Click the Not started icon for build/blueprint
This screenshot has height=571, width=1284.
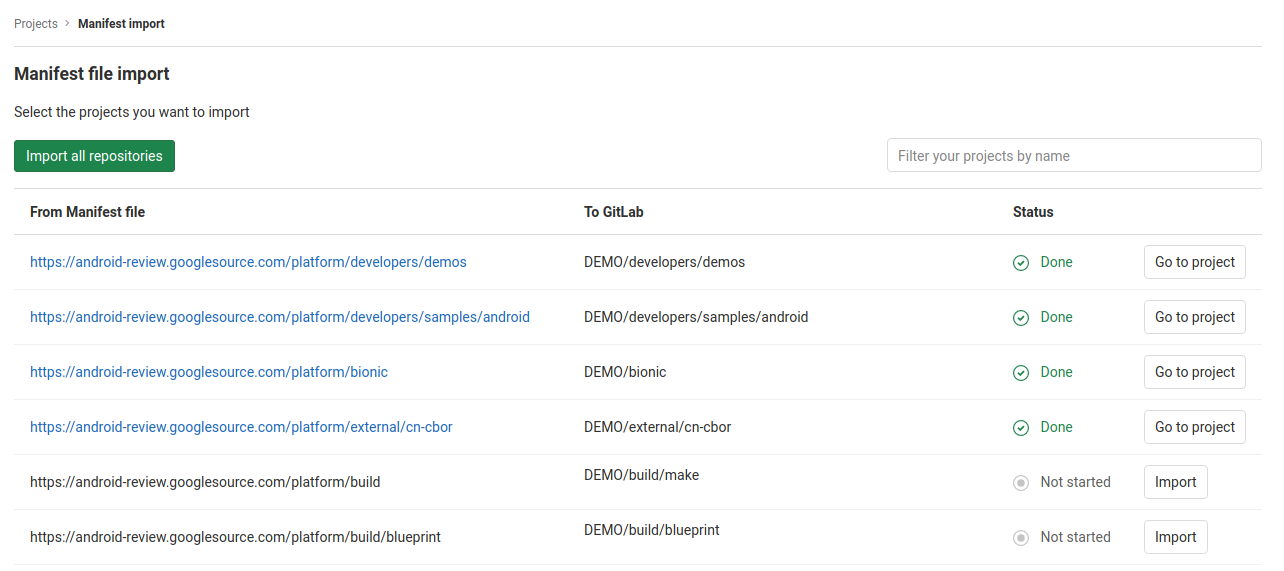click(x=1021, y=538)
